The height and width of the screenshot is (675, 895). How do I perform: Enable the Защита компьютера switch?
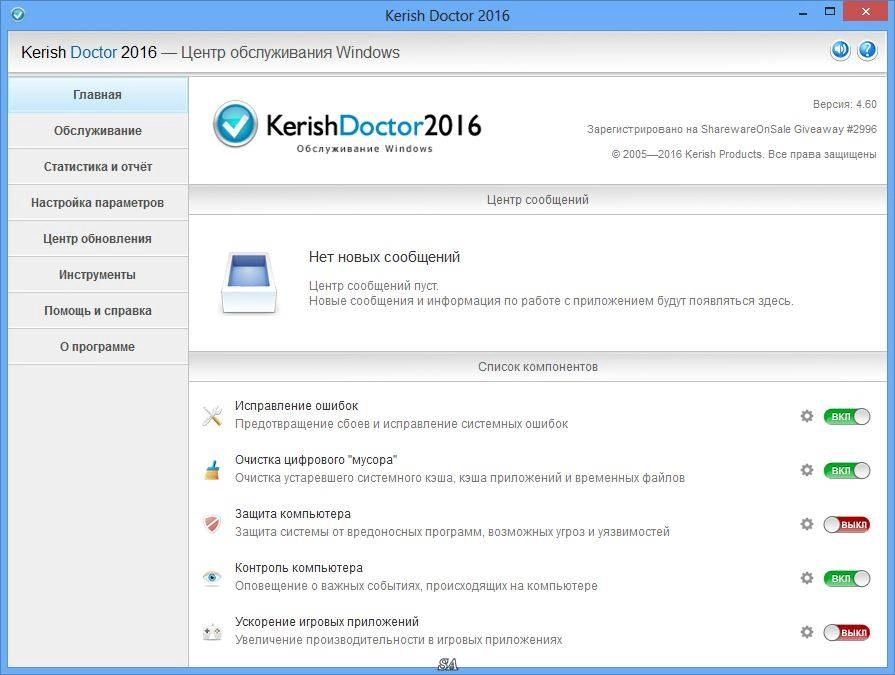pyautogui.click(x=846, y=524)
